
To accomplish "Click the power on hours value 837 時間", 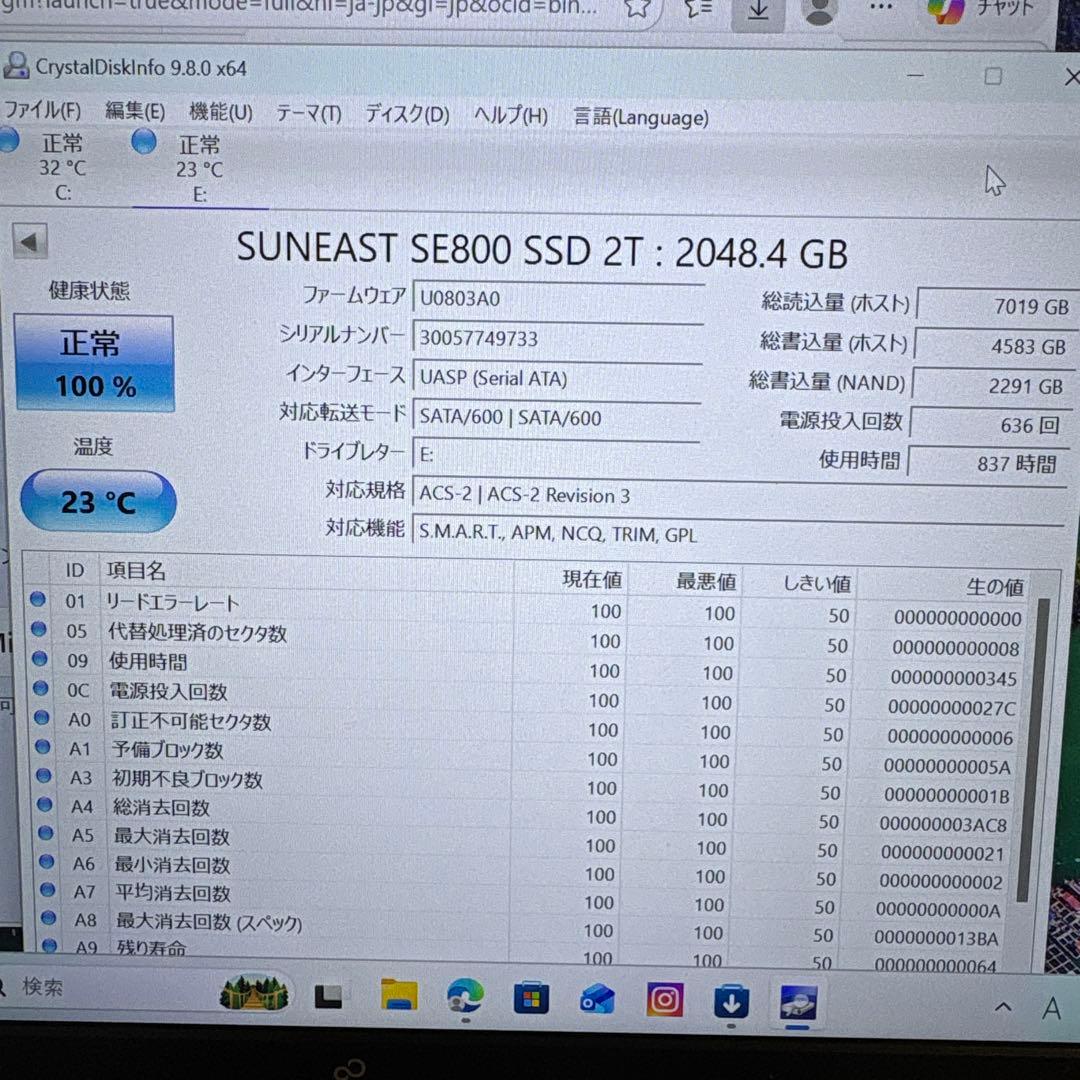I will pos(986,464).
